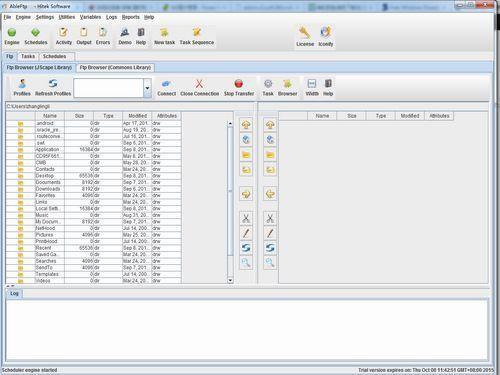500x375 pixels.
Task: Open the Task Sequence icon
Action: (x=197, y=33)
